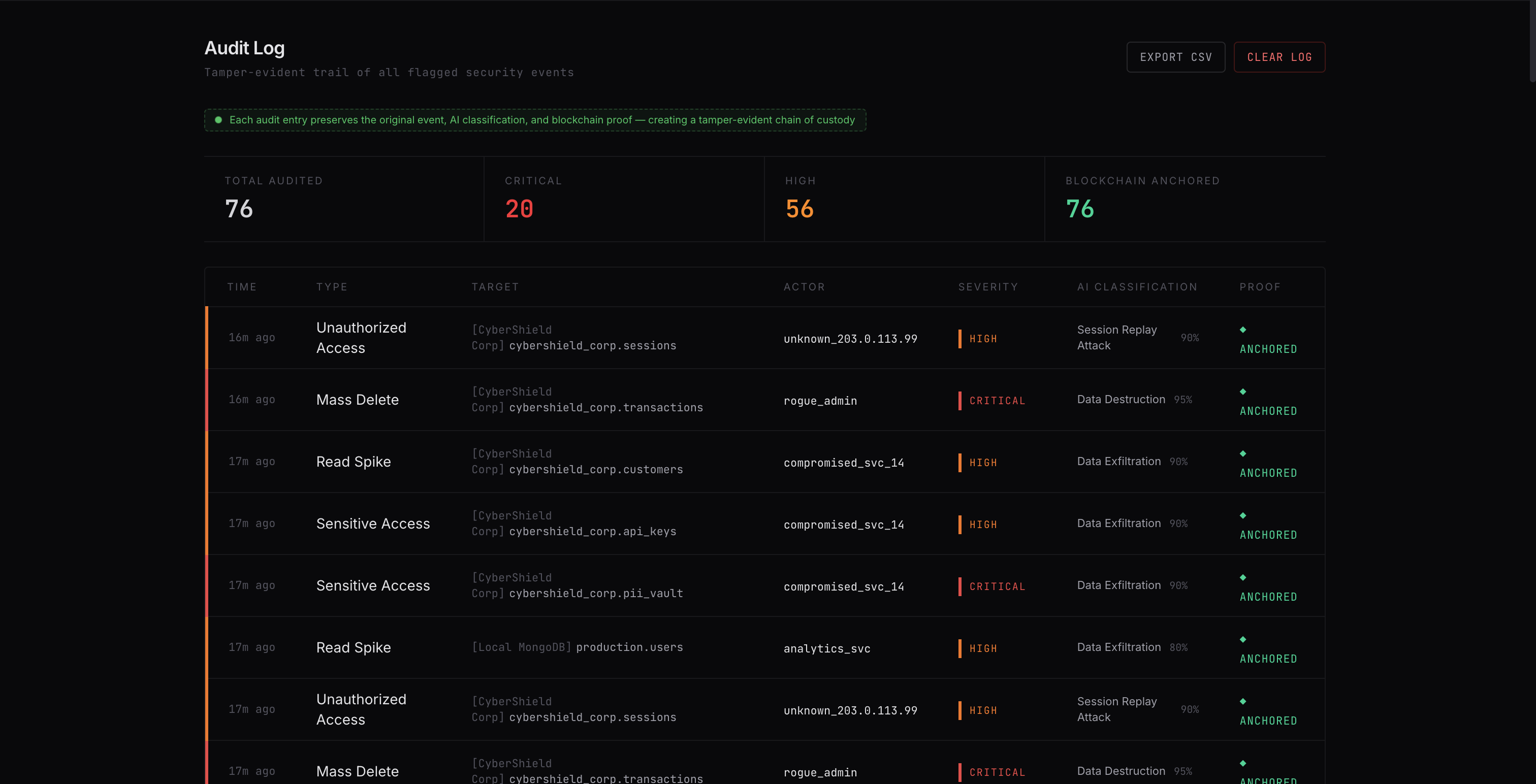Sort by Severity column header
The width and height of the screenshot is (1536, 784).
(988, 287)
